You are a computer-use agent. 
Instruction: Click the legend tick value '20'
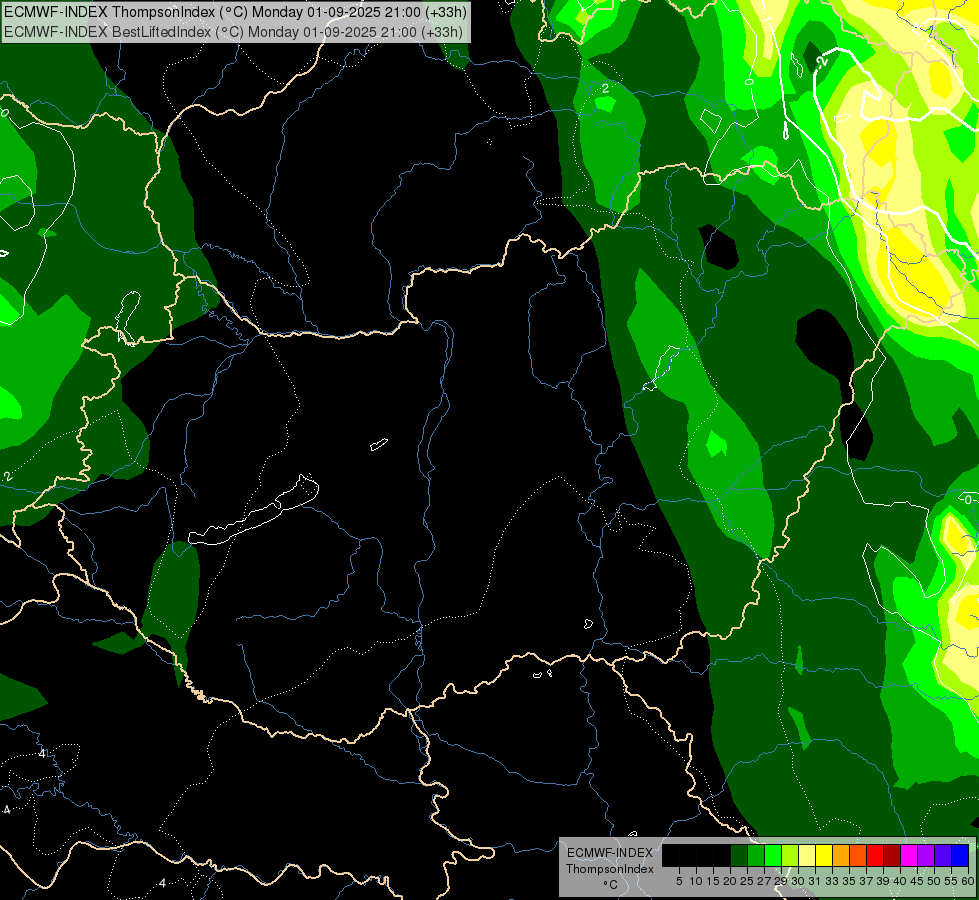pyautogui.click(x=730, y=881)
